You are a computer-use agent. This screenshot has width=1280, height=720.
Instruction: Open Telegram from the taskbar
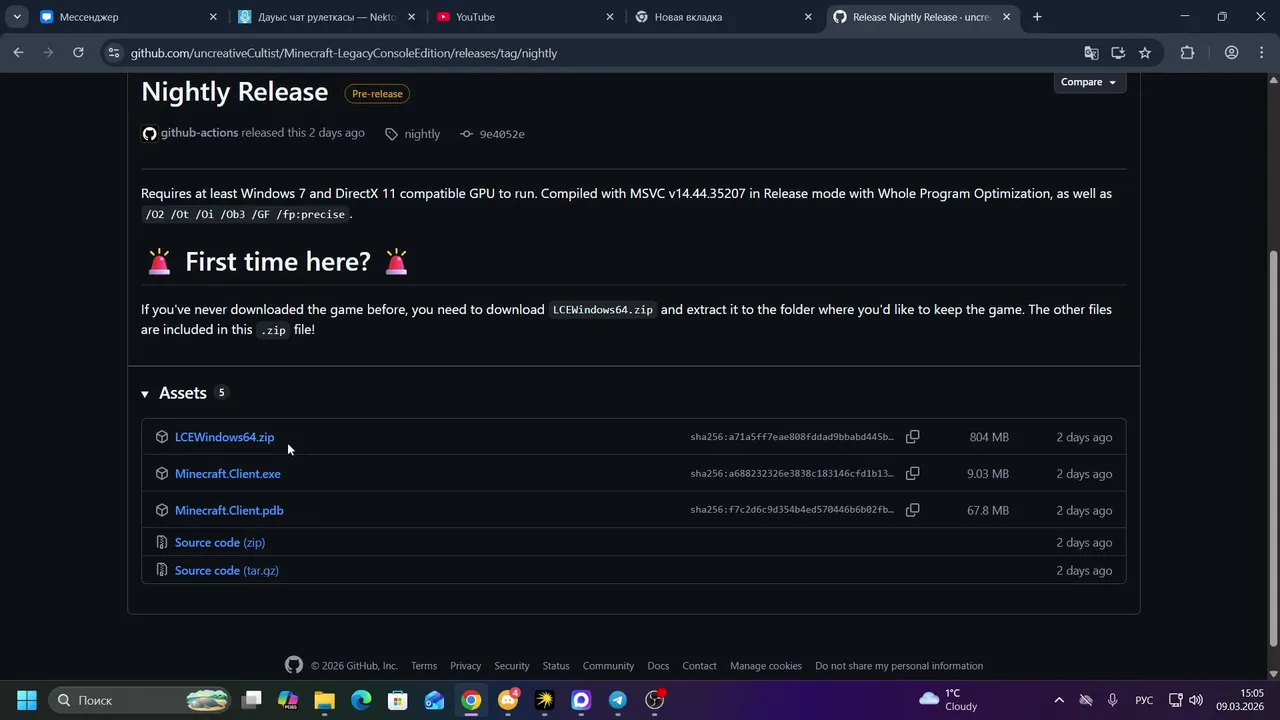pos(618,700)
